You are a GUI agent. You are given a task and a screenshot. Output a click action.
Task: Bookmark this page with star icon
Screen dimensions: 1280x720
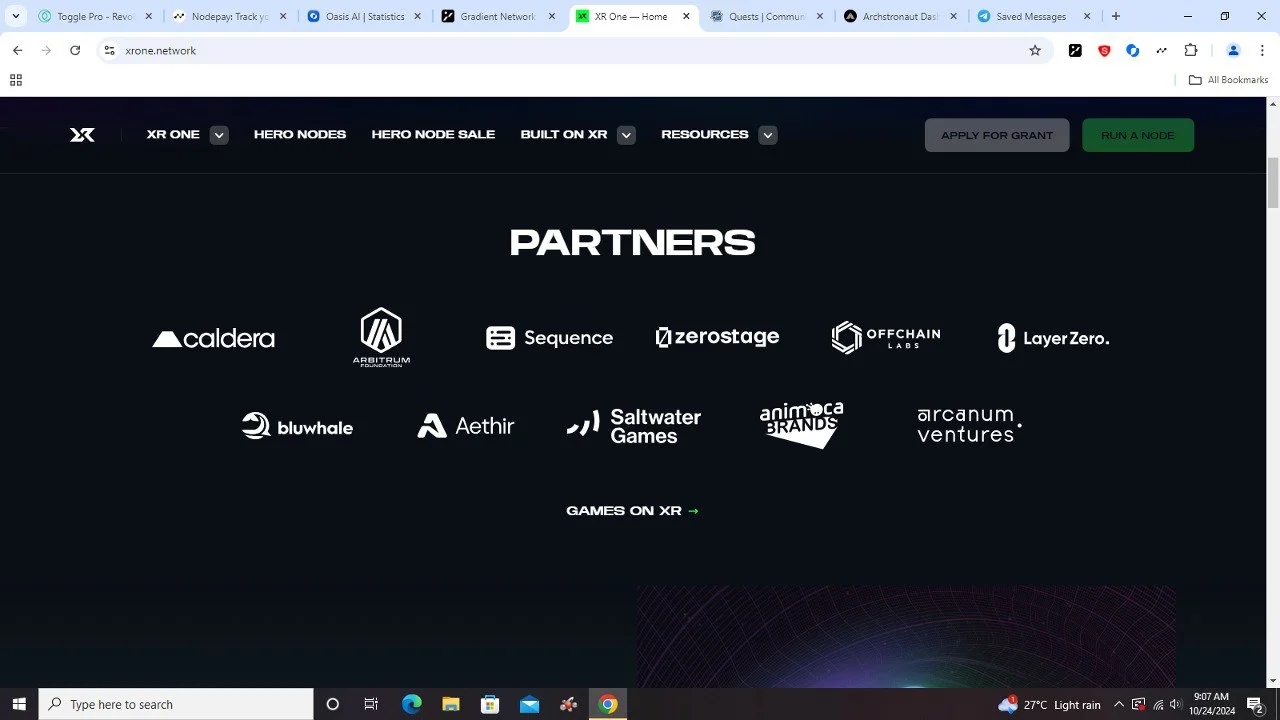[1035, 50]
